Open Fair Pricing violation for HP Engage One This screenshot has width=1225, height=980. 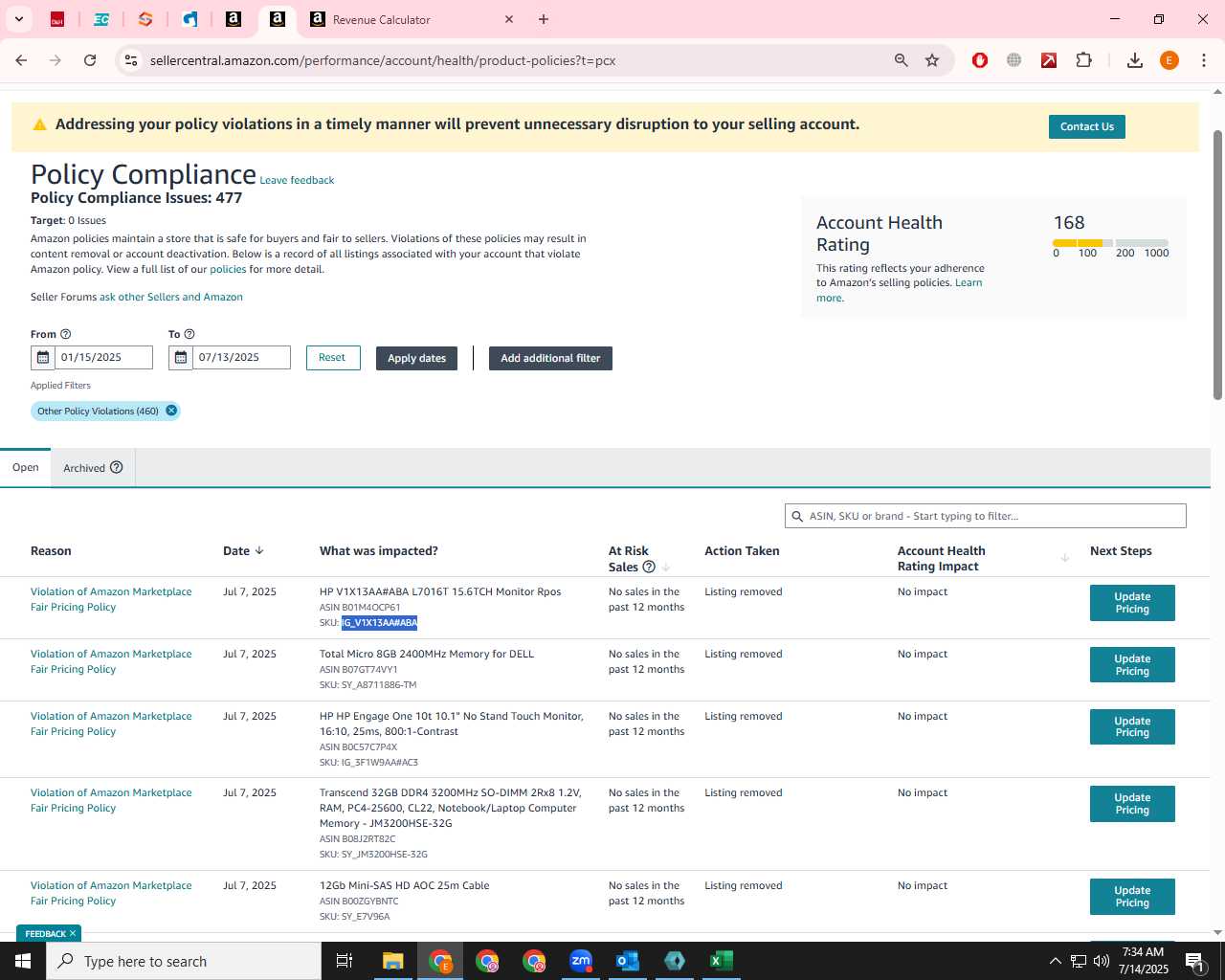tap(111, 724)
